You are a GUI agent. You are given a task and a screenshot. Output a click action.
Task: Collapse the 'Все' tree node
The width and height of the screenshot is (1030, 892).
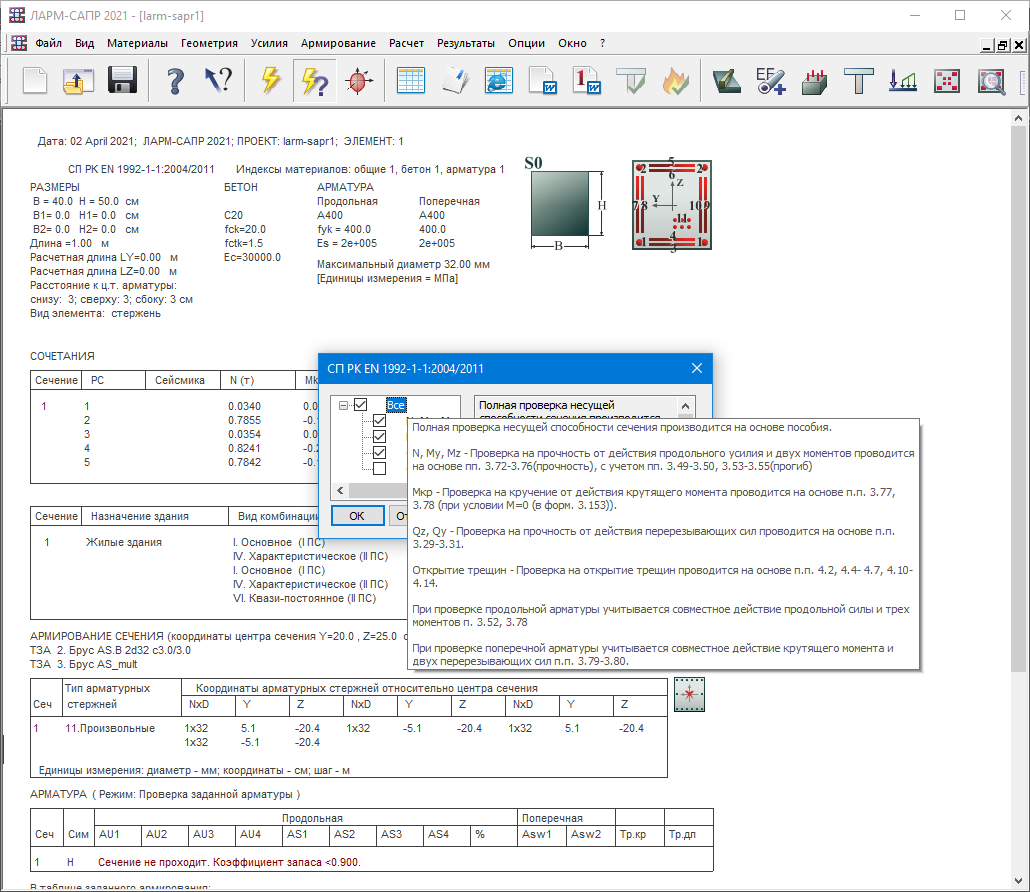344,405
